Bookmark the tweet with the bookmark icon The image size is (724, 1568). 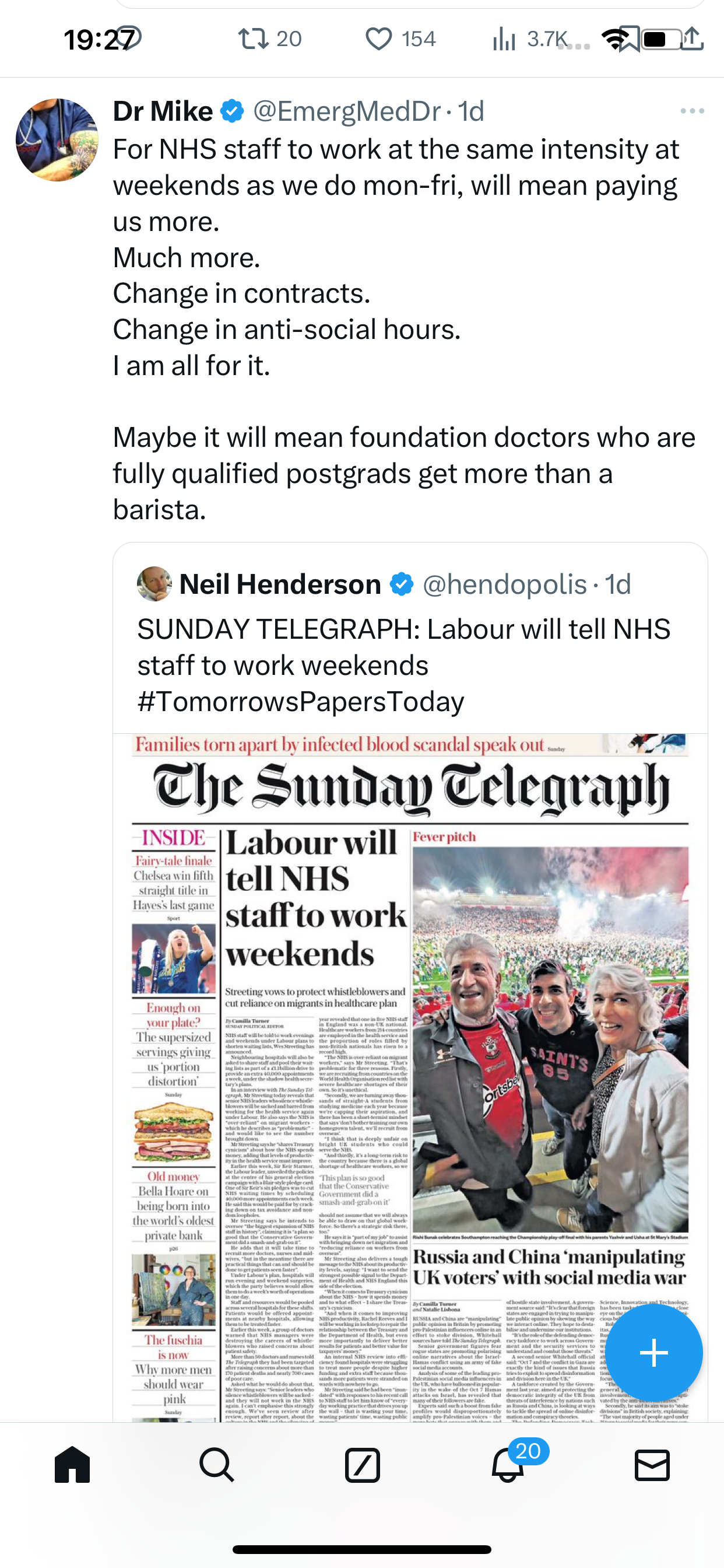pos(629,40)
